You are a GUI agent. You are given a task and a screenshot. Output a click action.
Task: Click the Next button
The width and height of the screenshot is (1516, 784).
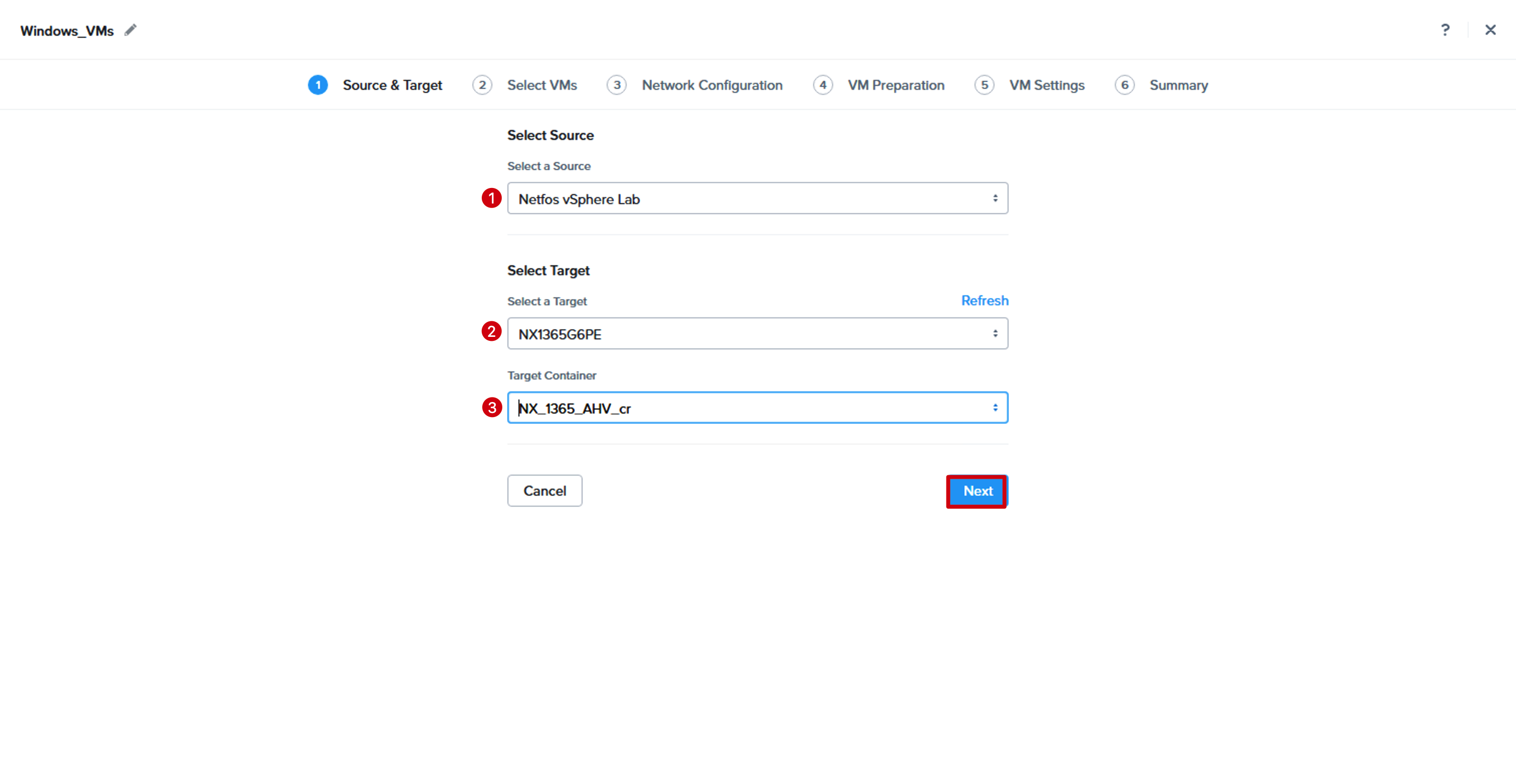(x=977, y=491)
